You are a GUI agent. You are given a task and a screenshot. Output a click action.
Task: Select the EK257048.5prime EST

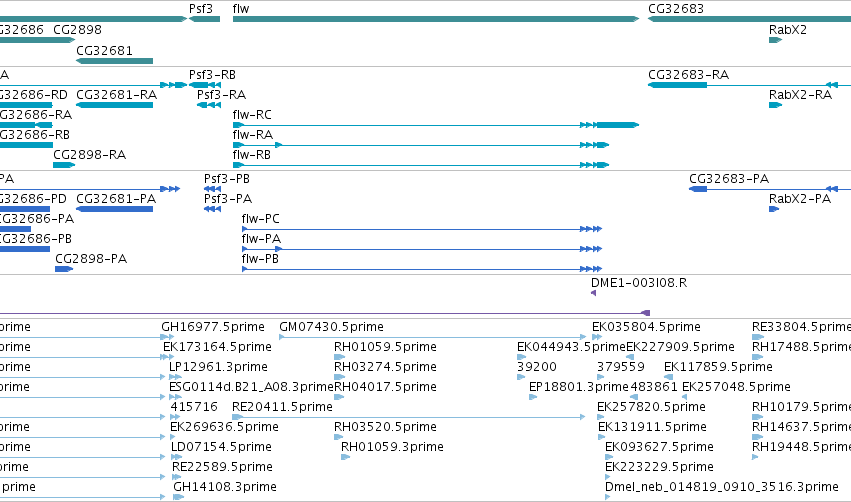(x=736, y=387)
